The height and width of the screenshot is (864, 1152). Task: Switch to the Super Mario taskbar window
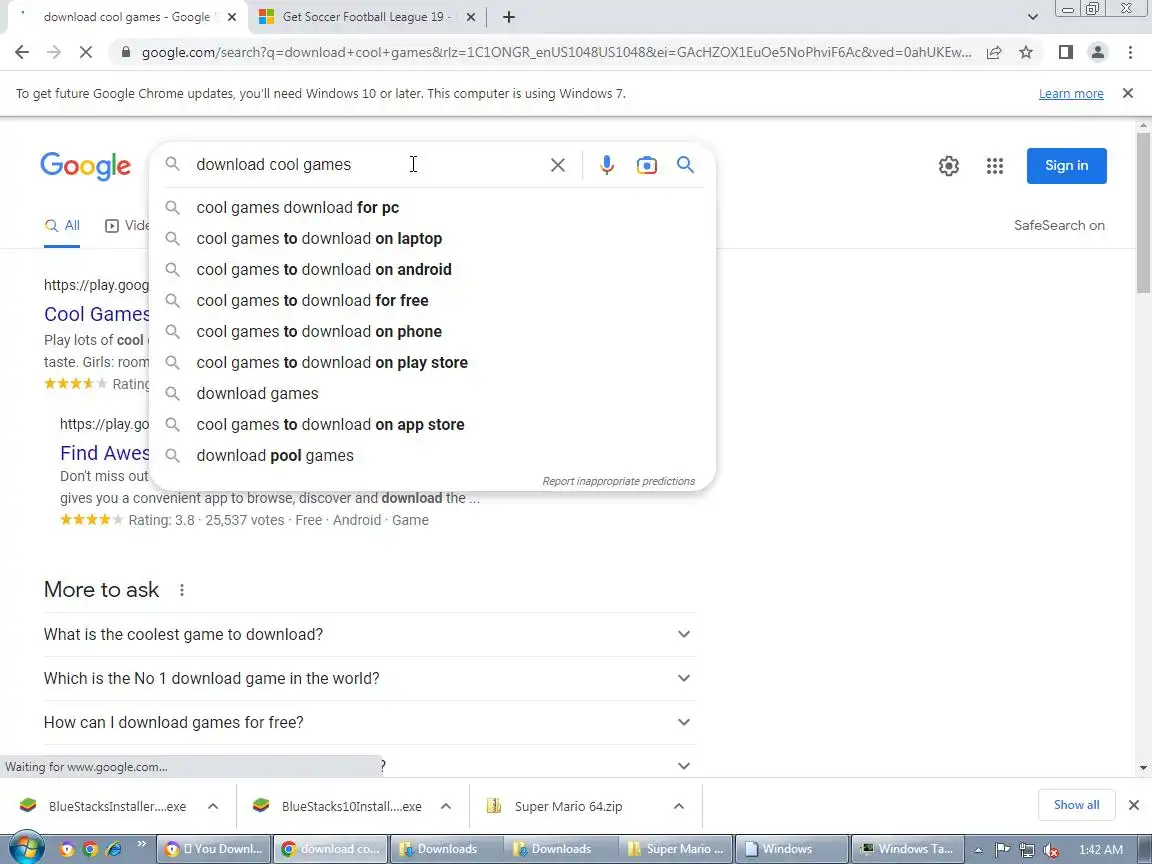pyautogui.click(x=676, y=849)
